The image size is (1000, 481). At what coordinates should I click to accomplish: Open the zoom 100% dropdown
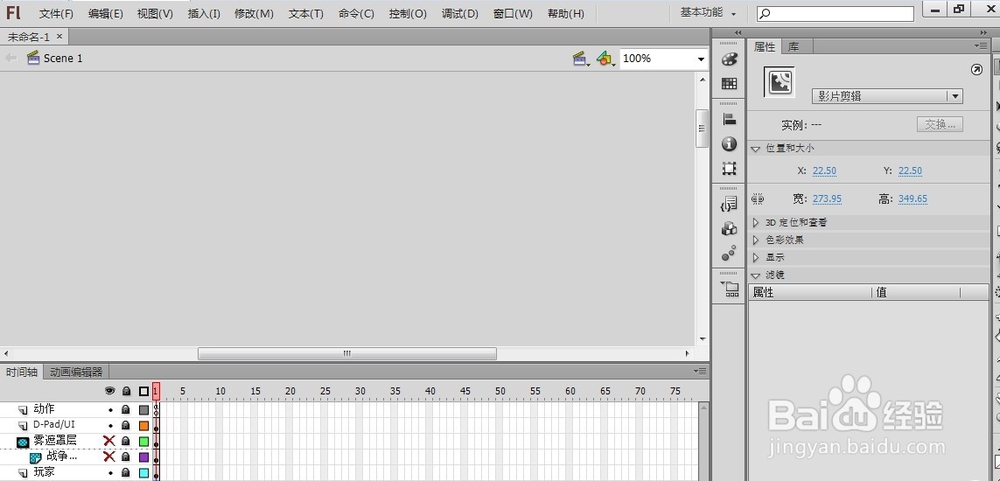701,59
